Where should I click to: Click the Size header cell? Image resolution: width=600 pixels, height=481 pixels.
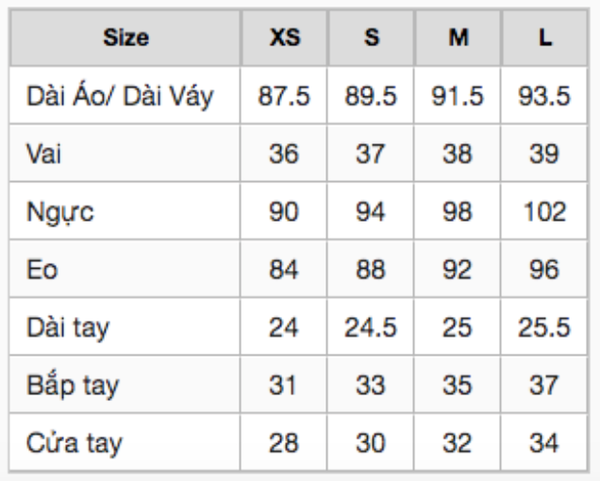(126, 38)
